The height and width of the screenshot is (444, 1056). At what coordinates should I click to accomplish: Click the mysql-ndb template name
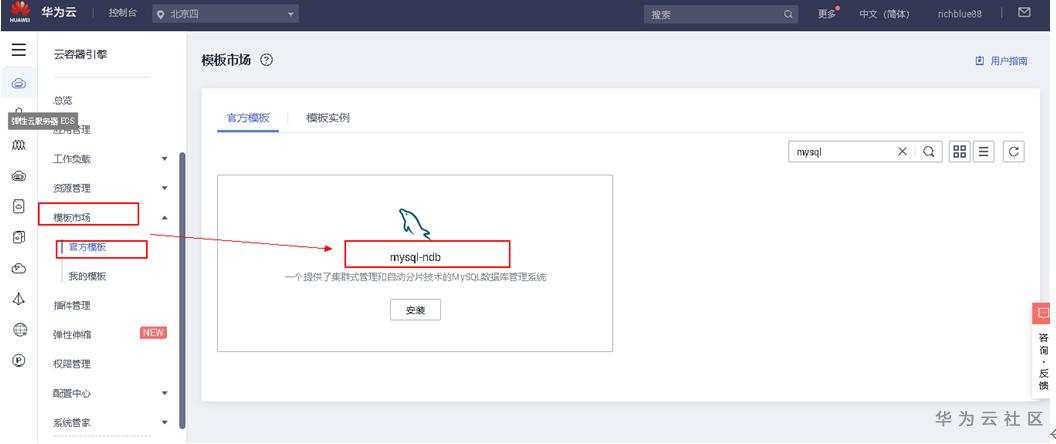(415, 257)
